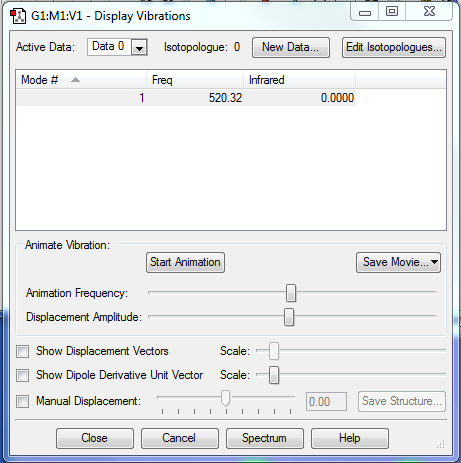461x463 pixels.
Task: Click the GaussView window icon in the title bar
Action: (x=18, y=16)
